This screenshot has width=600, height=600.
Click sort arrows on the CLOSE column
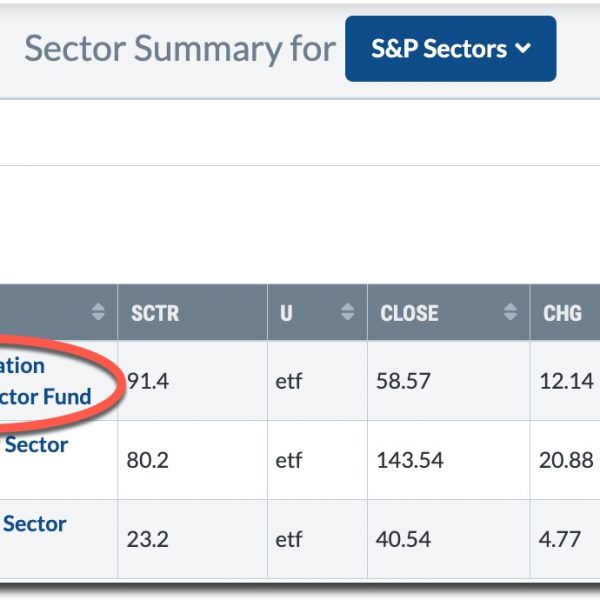511,313
